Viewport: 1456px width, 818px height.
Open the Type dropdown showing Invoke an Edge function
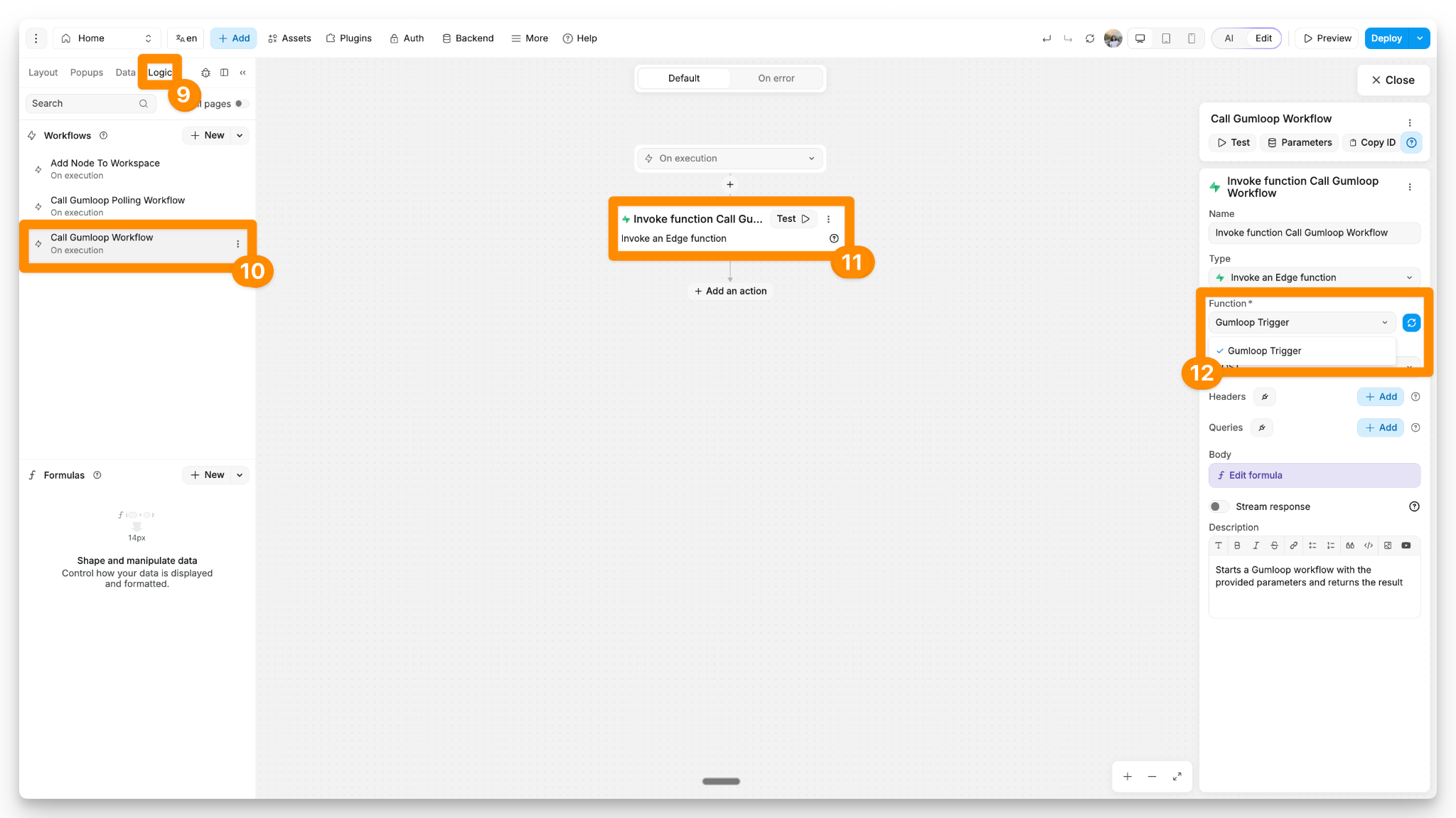(x=1314, y=277)
